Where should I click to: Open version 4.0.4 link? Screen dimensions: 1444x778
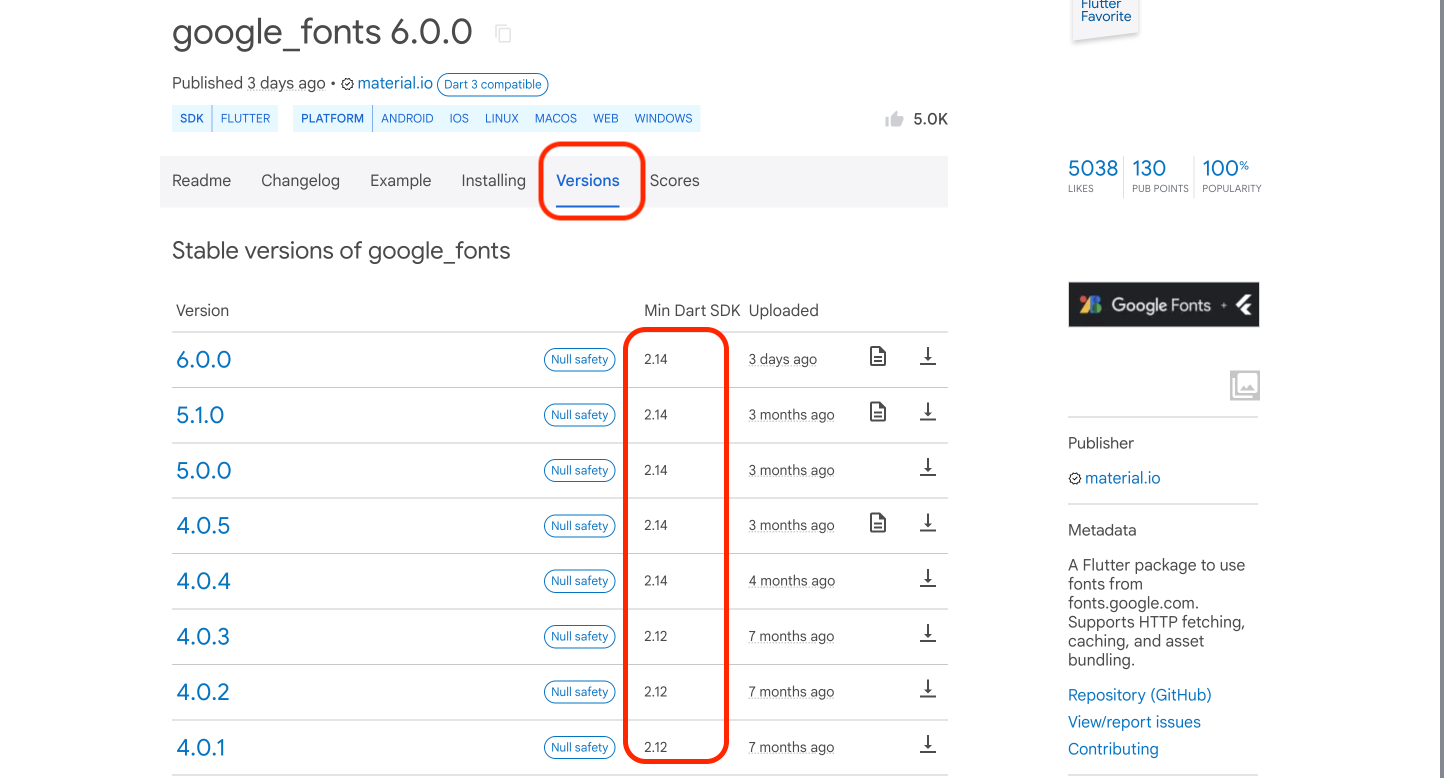(204, 581)
